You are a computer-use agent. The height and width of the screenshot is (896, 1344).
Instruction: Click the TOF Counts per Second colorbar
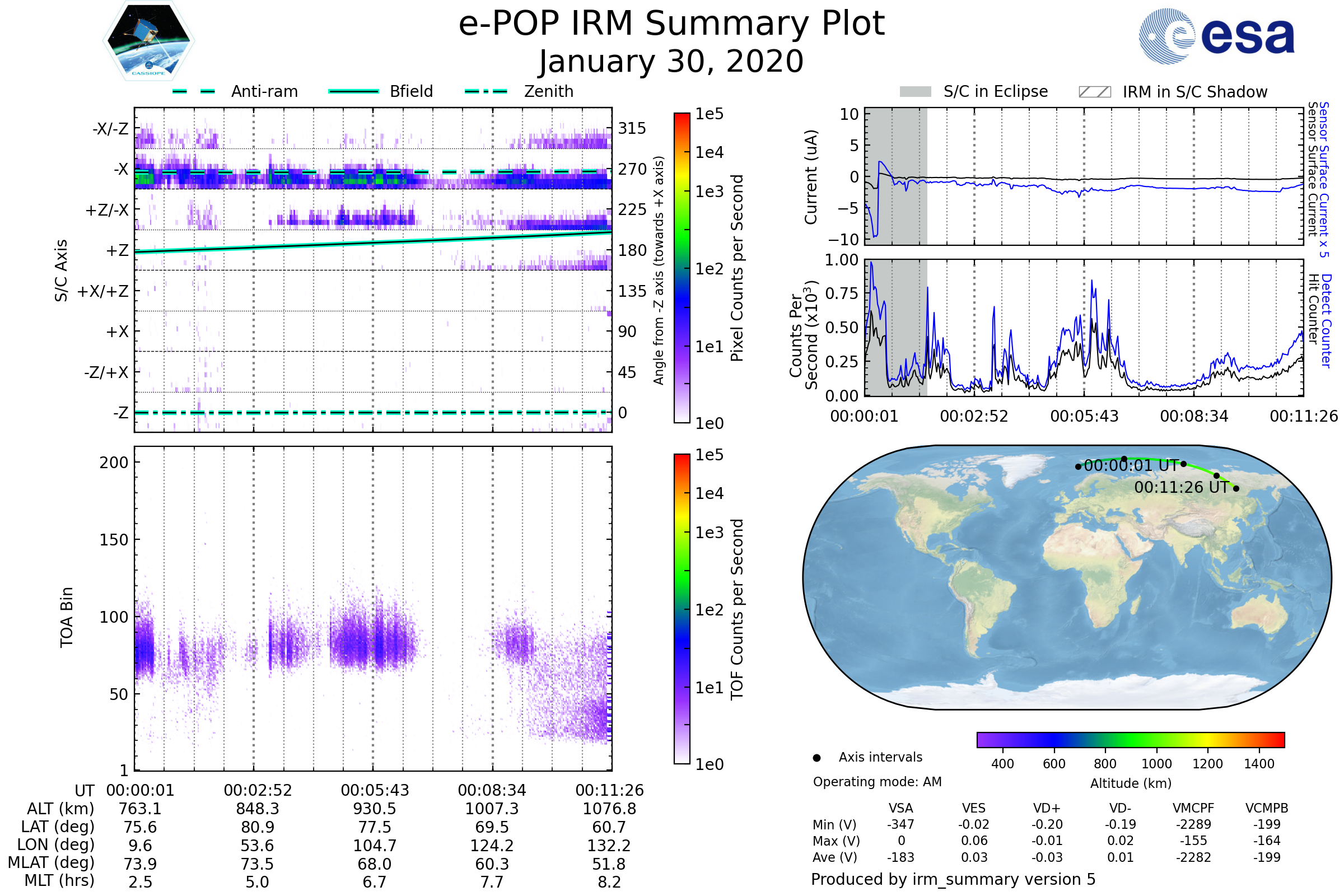pos(682,609)
